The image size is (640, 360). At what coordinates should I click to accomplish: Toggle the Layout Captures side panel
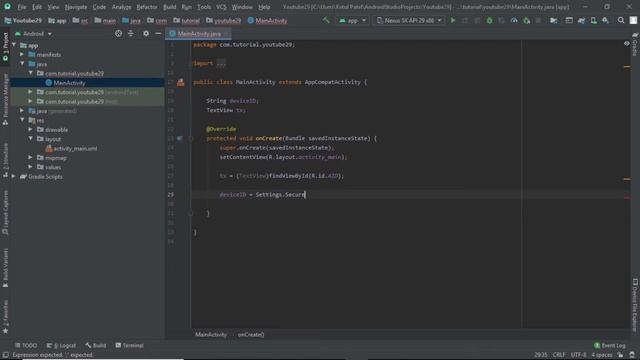5,212
